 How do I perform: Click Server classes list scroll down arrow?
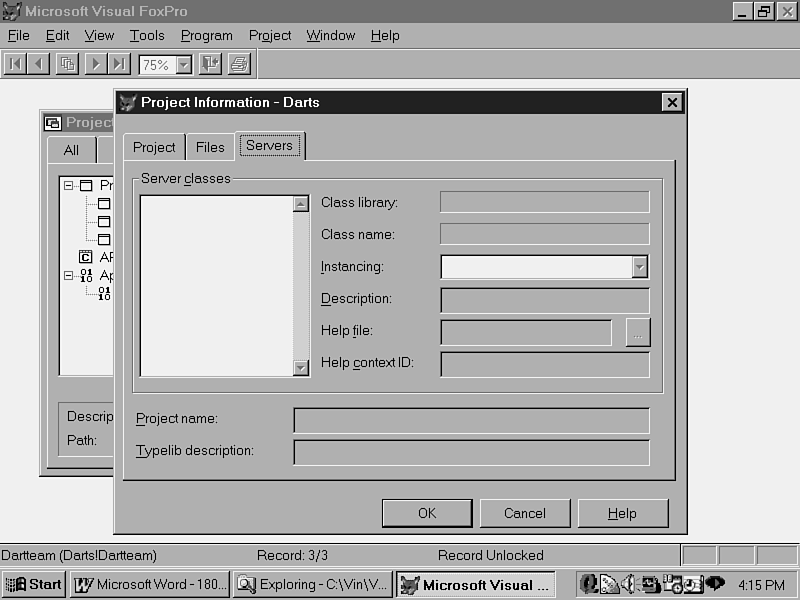click(301, 368)
